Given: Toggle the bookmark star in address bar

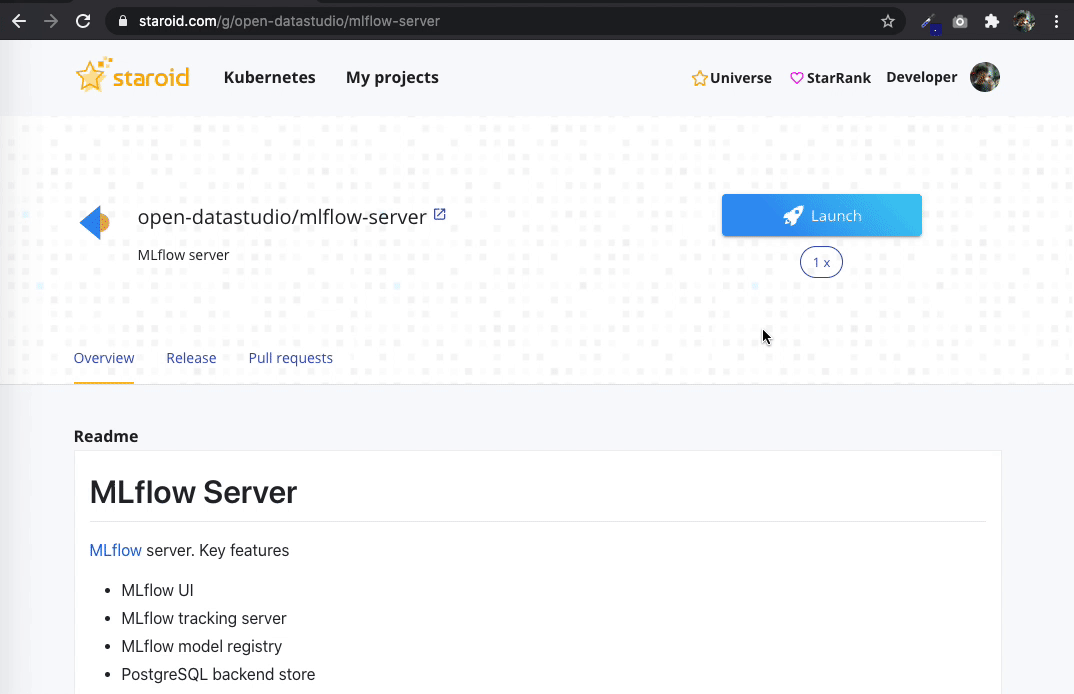Looking at the screenshot, I should pos(887,20).
